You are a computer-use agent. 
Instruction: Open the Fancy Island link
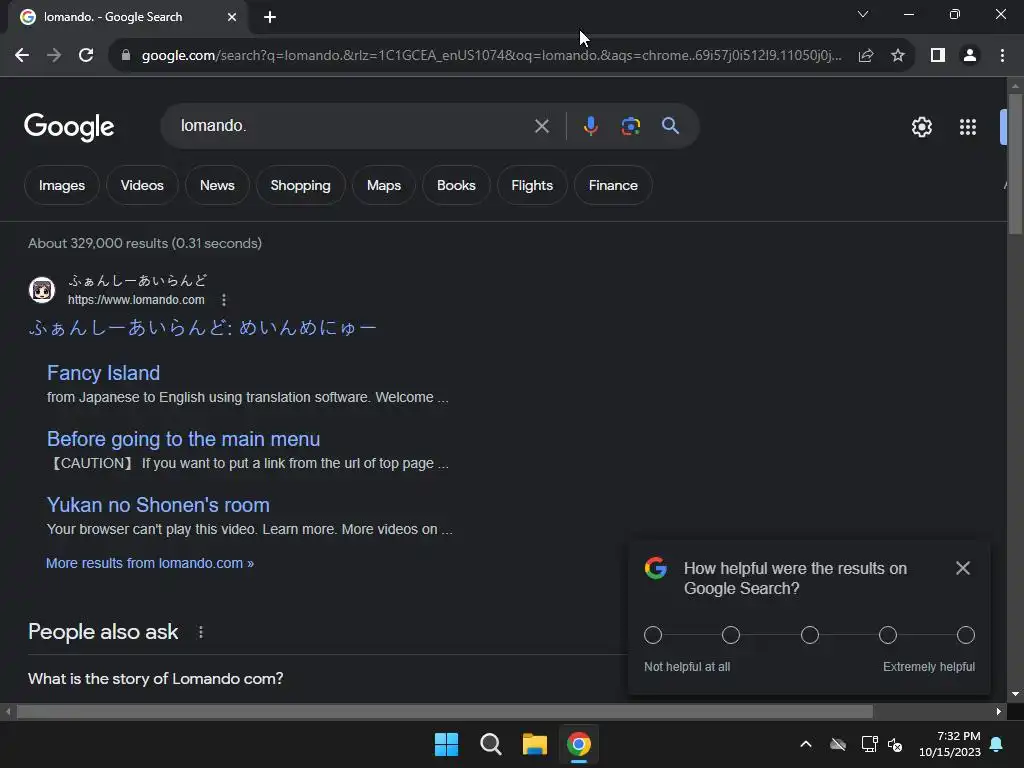click(103, 373)
